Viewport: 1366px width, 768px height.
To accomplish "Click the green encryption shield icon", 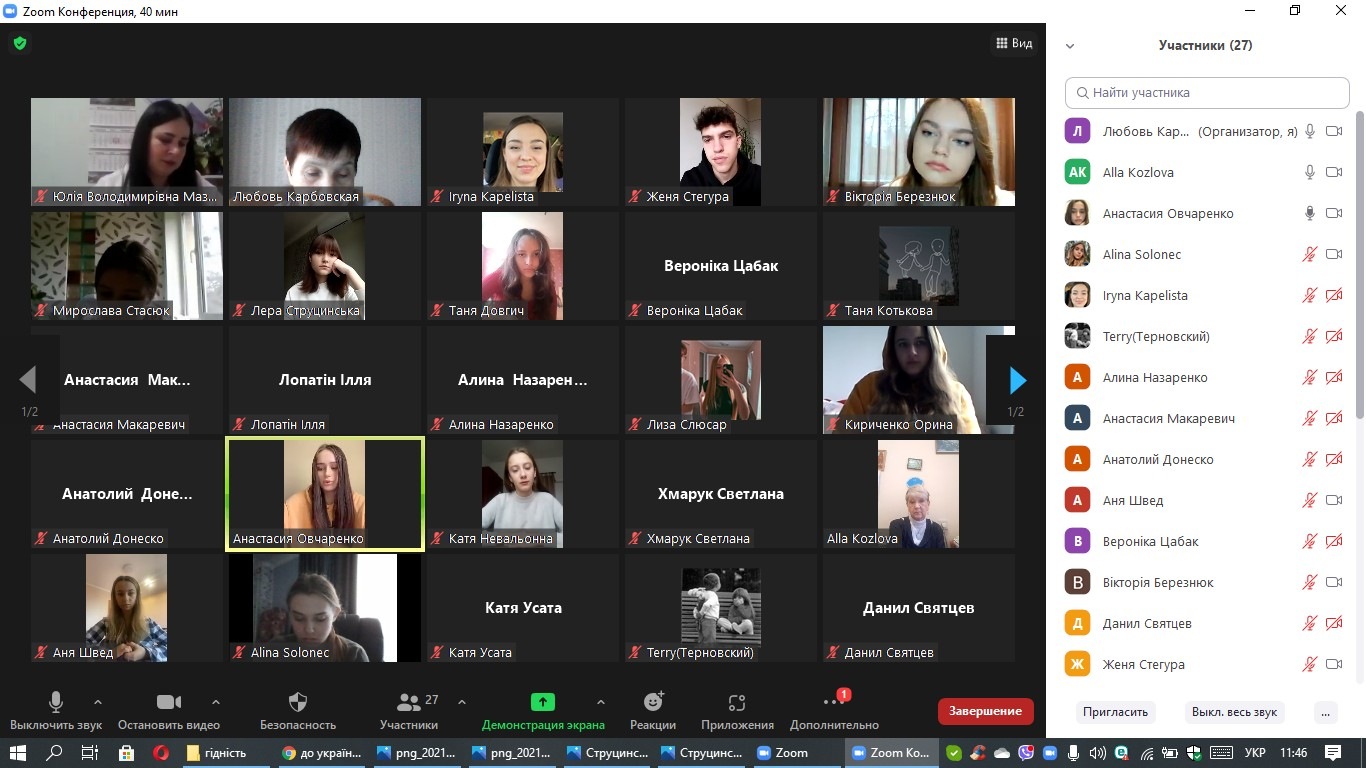I will point(19,43).
